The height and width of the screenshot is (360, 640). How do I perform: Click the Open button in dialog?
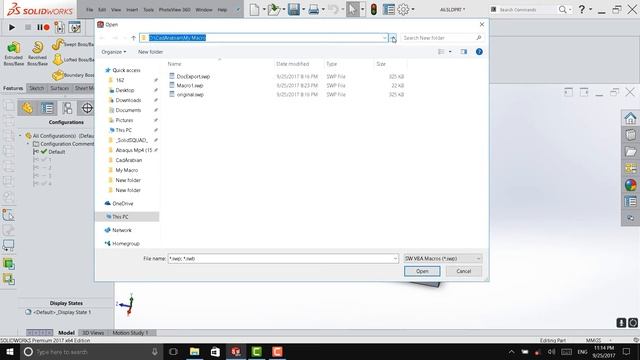pos(422,271)
